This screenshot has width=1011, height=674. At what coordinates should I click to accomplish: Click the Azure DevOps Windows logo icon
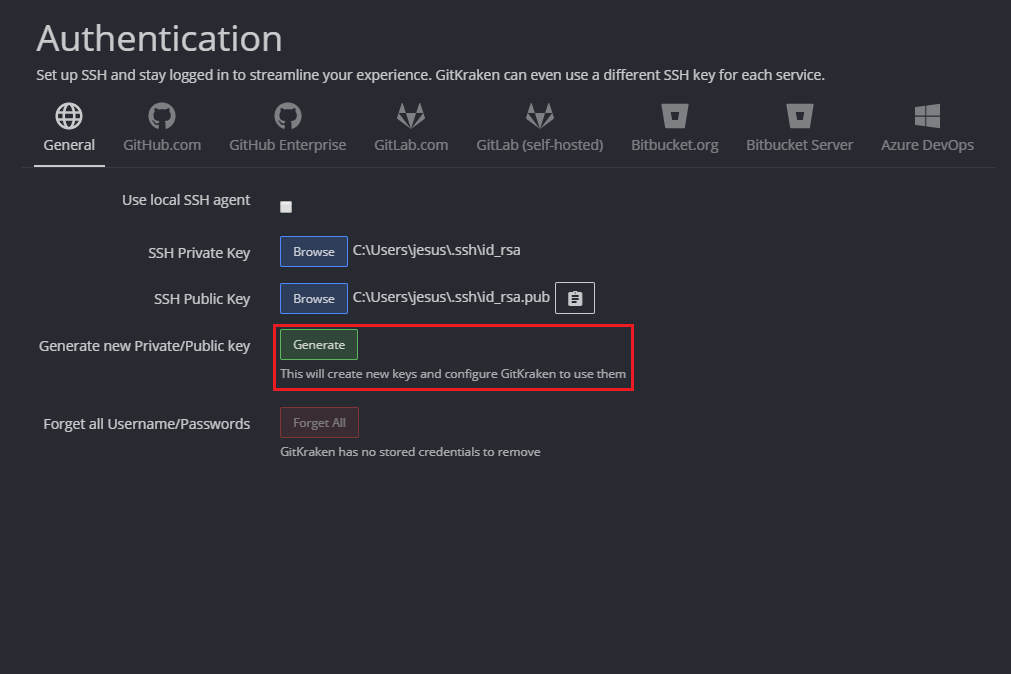click(927, 116)
